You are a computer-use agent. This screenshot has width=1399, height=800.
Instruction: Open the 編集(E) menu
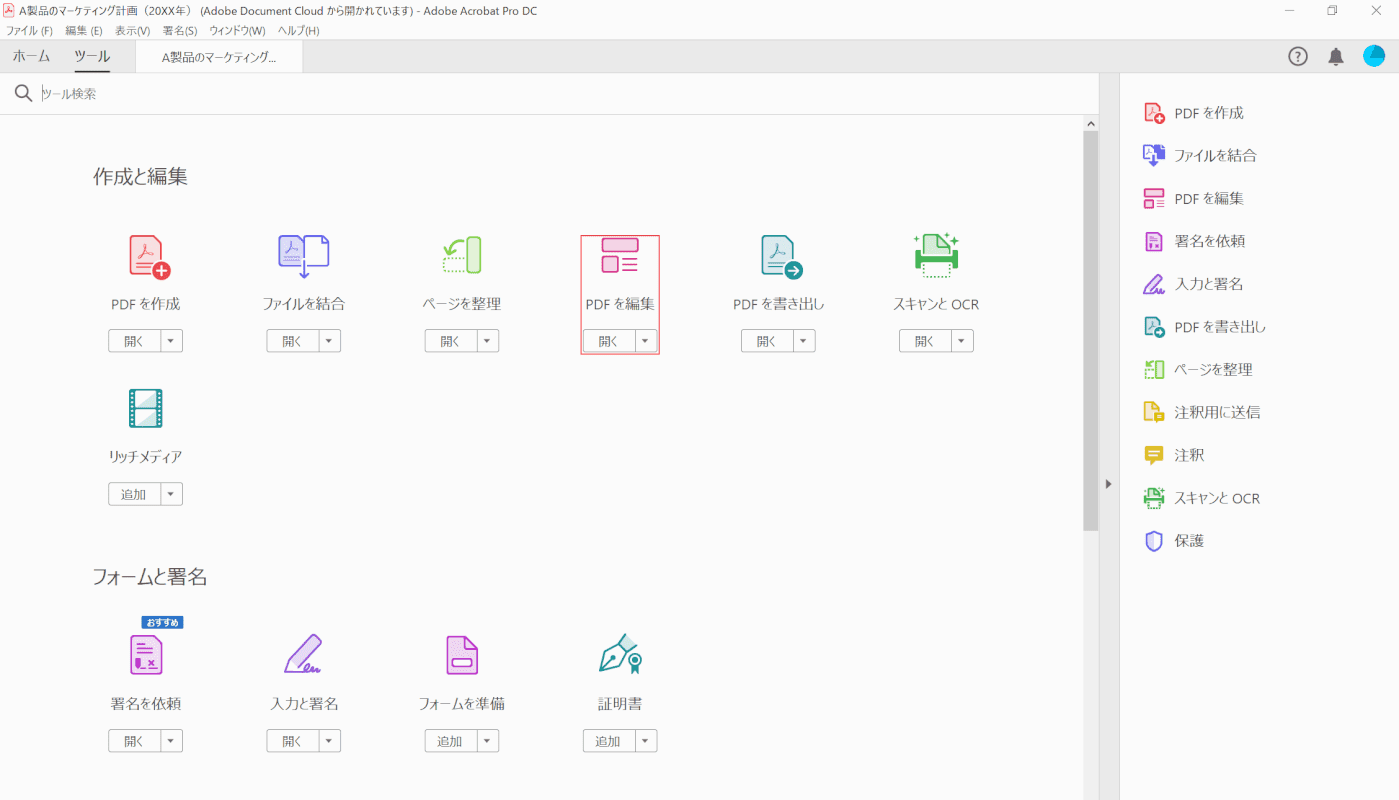click(x=84, y=31)
